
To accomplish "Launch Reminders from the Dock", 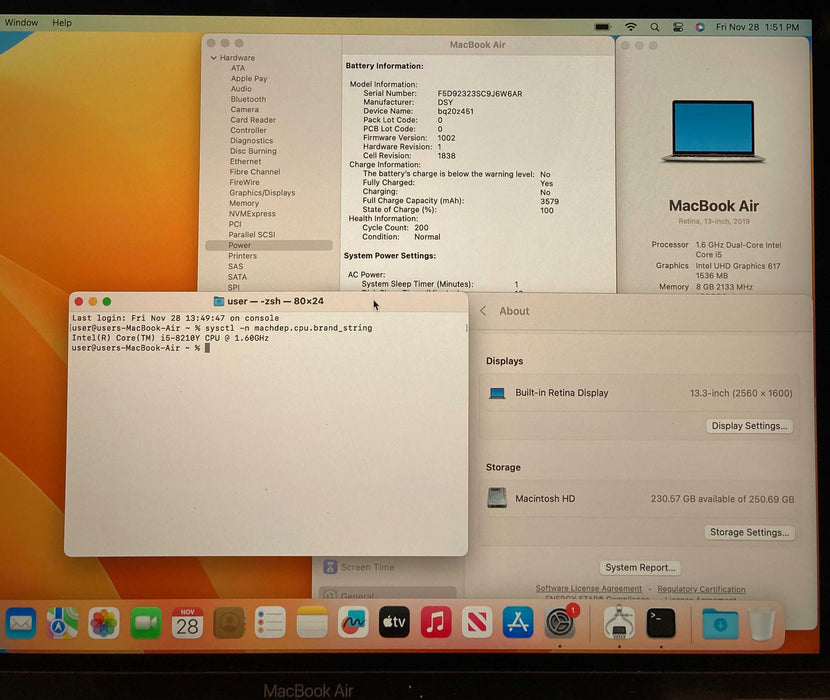I will pos(270,623).
